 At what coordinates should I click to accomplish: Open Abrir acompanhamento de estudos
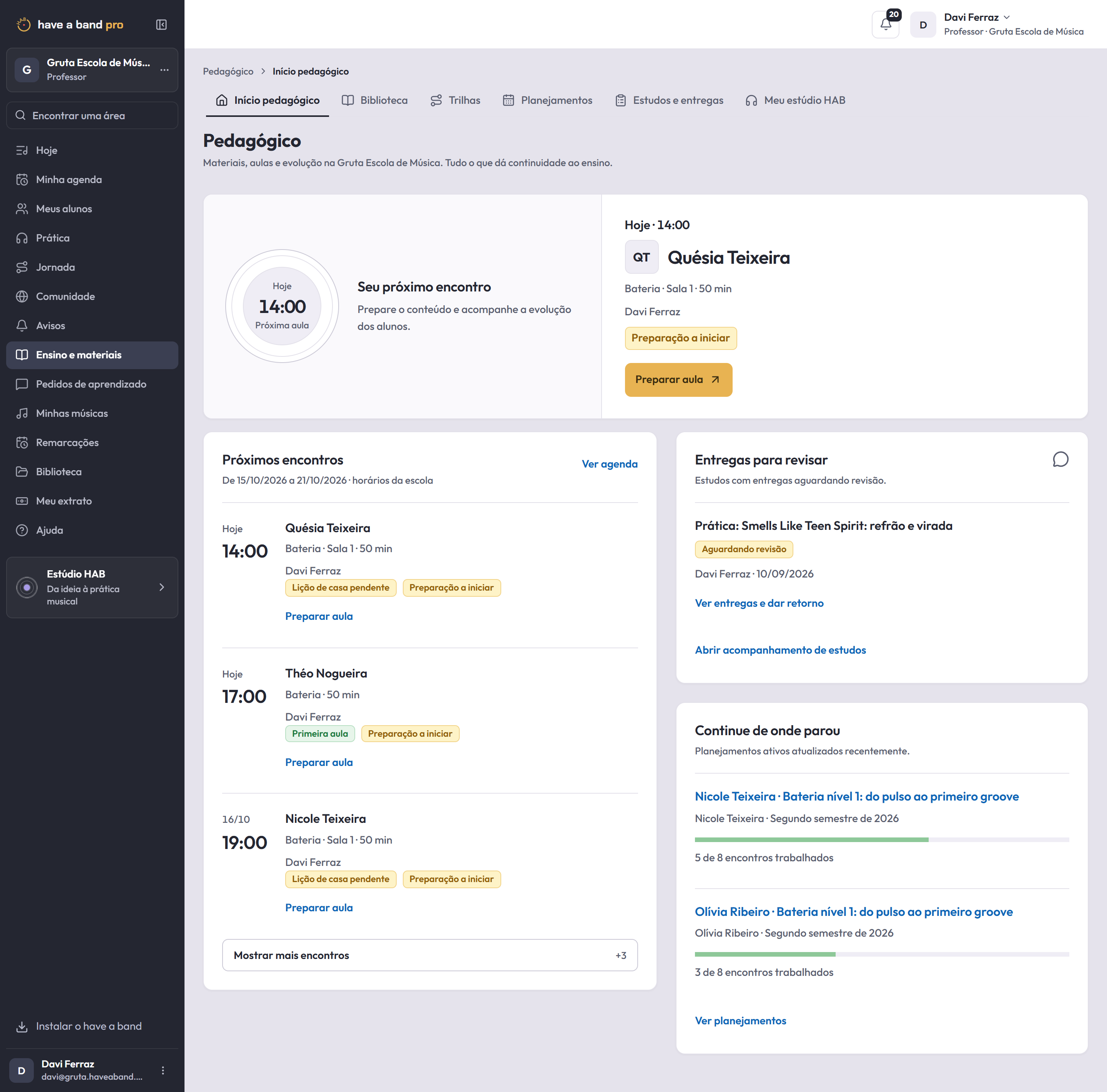pyautogui.click(x=780, y=650)
